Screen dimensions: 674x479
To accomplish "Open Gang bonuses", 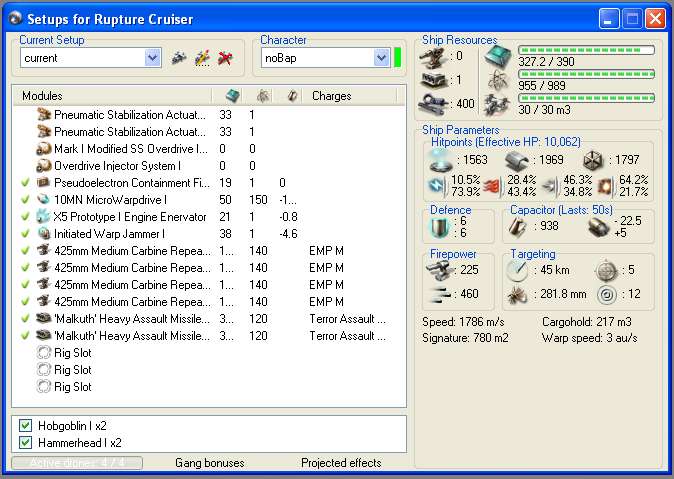I will (209, 463).
